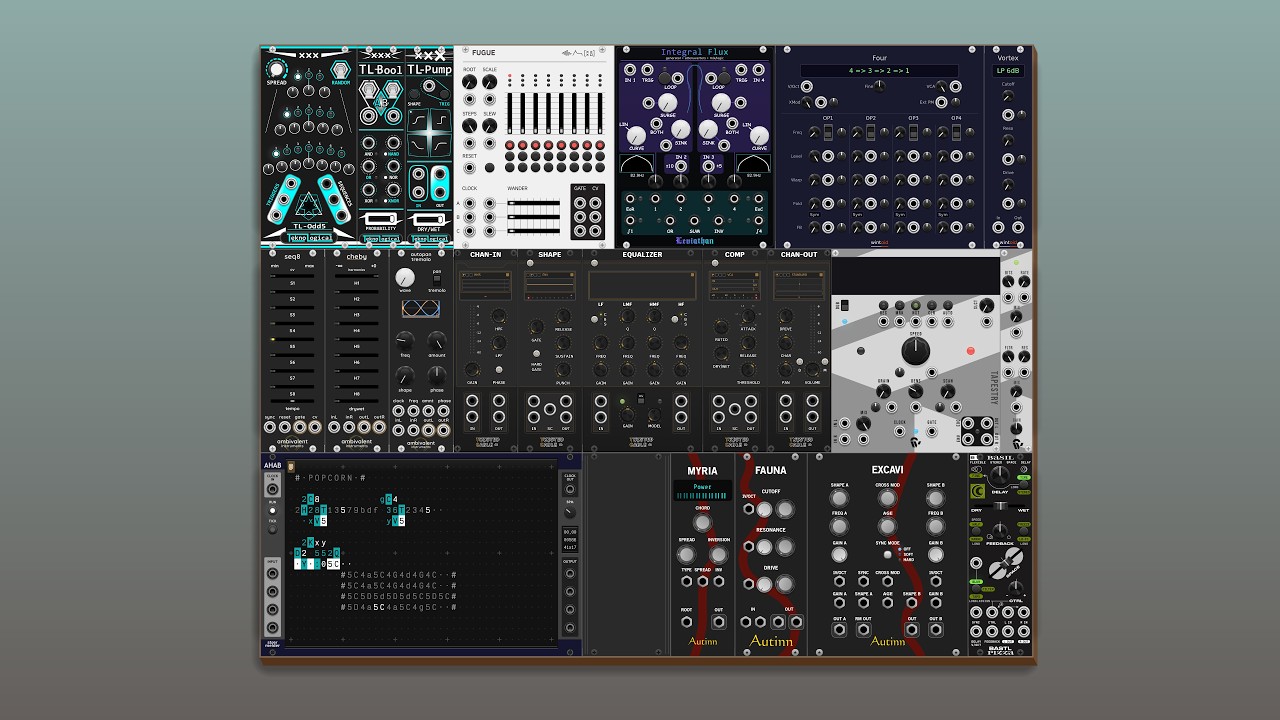Toggle the SYNC MODE button on EXCAVI
The height and width of the screenshot is (720, 1280).
887,553
